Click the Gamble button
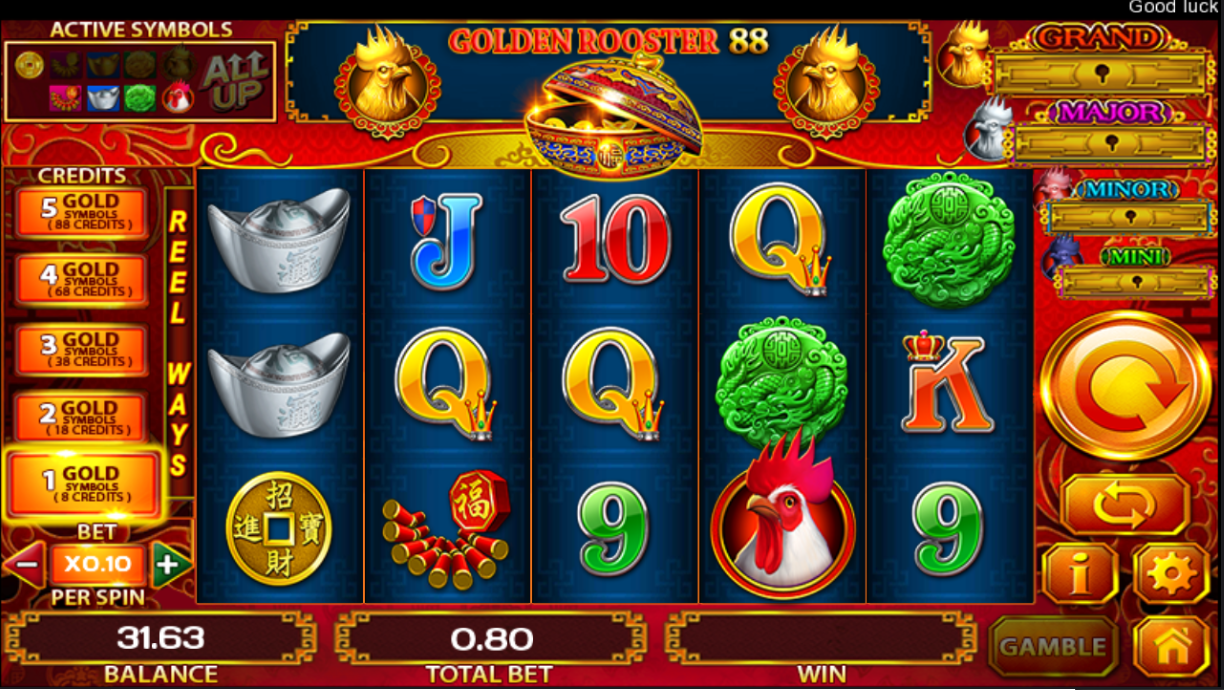The image size is (1224, 690). click(x=1054, y=648)
